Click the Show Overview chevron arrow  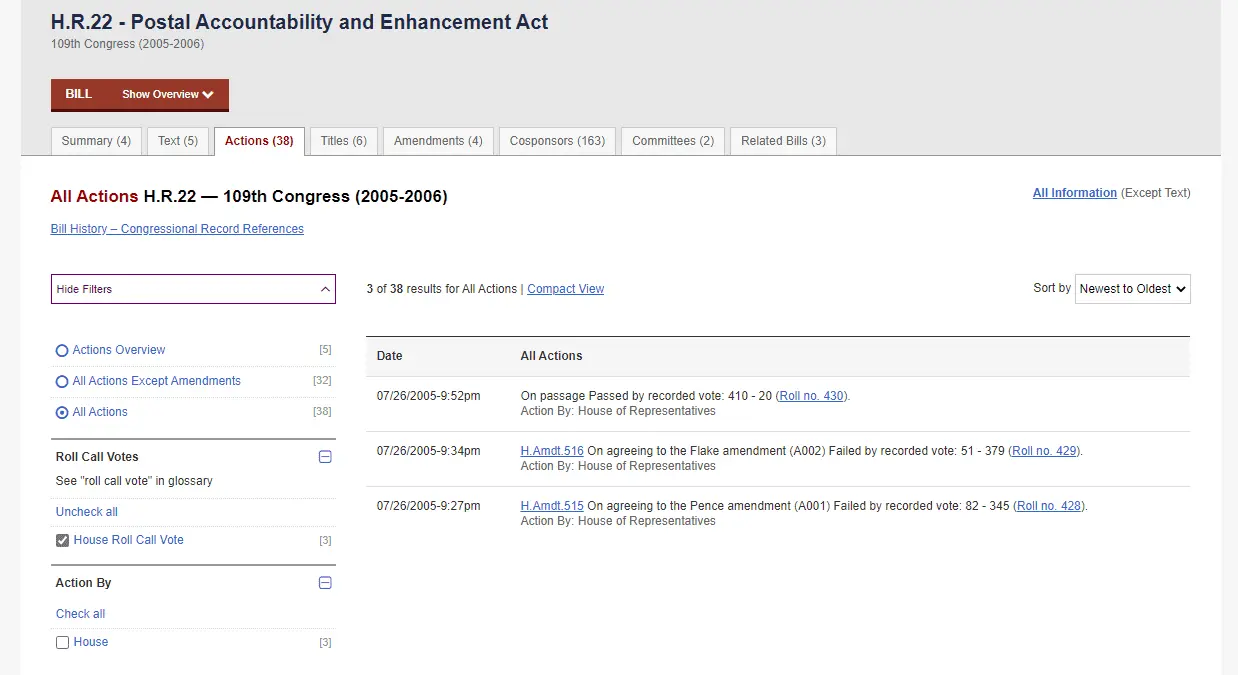pyautogui.click(x=208, y=95)
